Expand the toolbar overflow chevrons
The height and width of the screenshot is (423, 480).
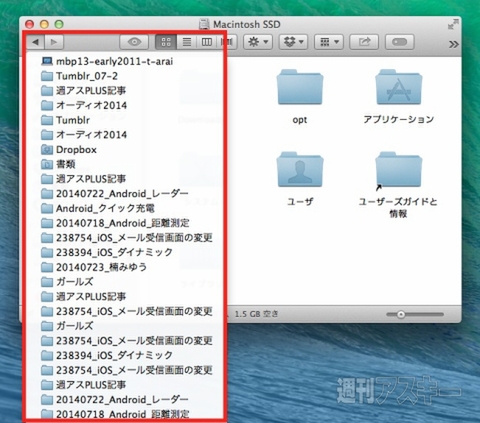point(453,44)
